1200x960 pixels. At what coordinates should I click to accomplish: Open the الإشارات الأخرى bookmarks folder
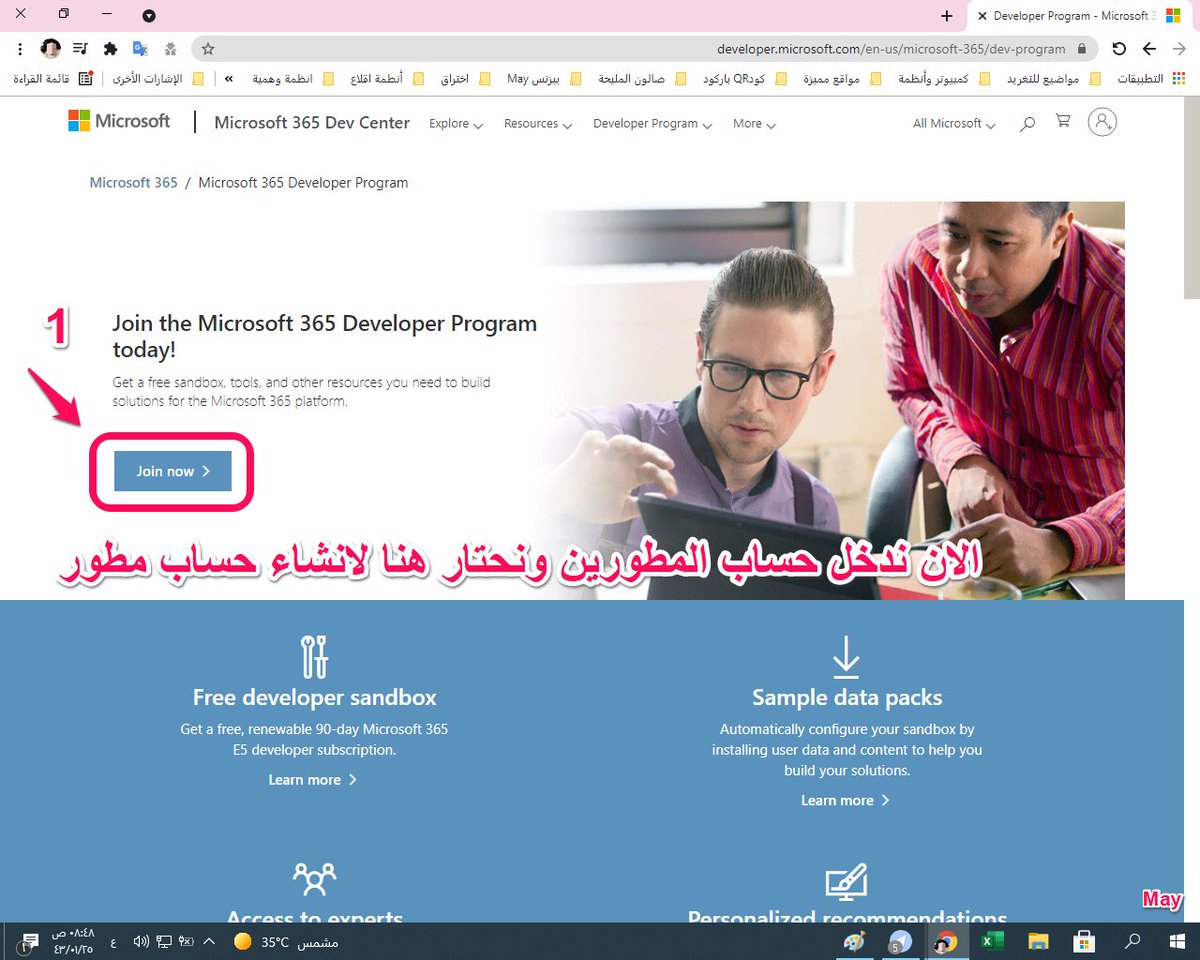(160, 78)
